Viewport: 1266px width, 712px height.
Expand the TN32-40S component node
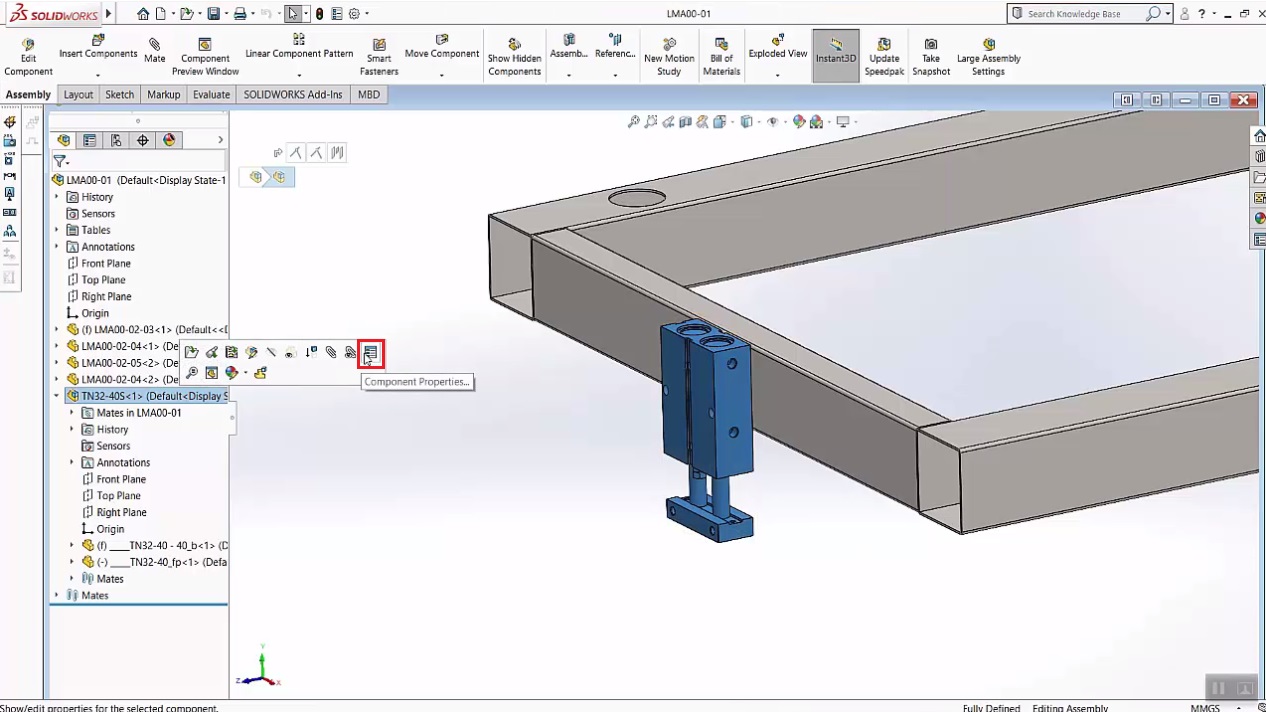tap(57, 395)
